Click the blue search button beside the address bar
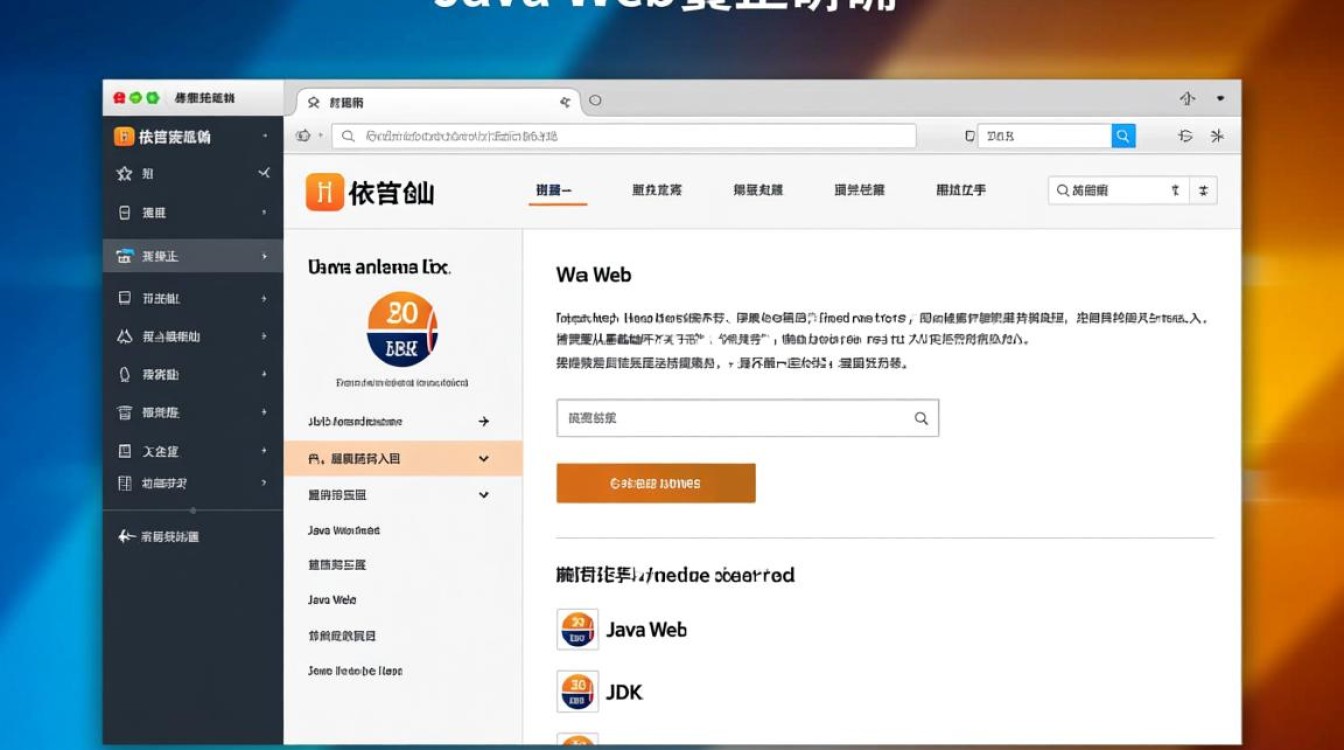Screen dimensions: 1344x750 pos(1122,136)
